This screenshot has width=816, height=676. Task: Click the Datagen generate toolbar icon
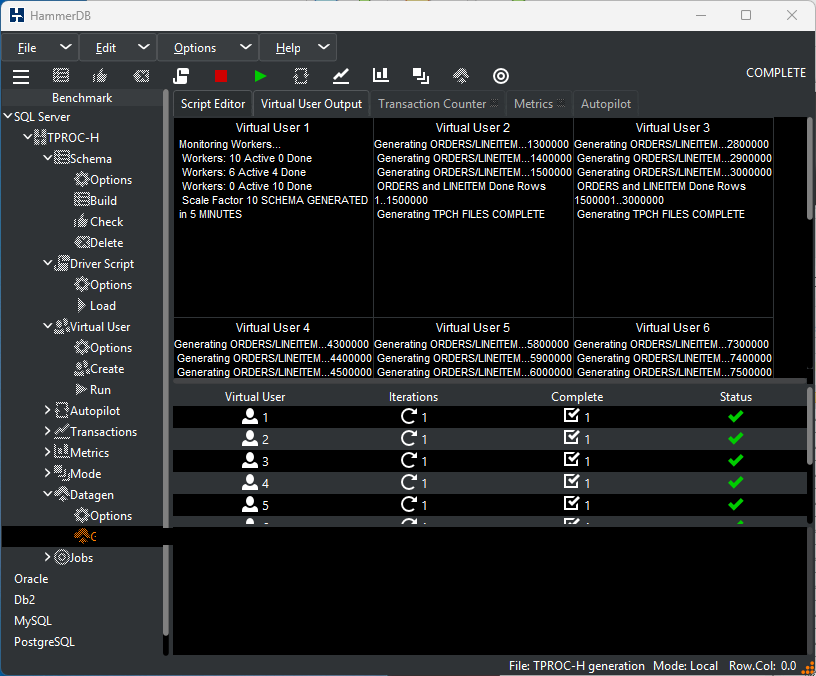coord(461,76)
